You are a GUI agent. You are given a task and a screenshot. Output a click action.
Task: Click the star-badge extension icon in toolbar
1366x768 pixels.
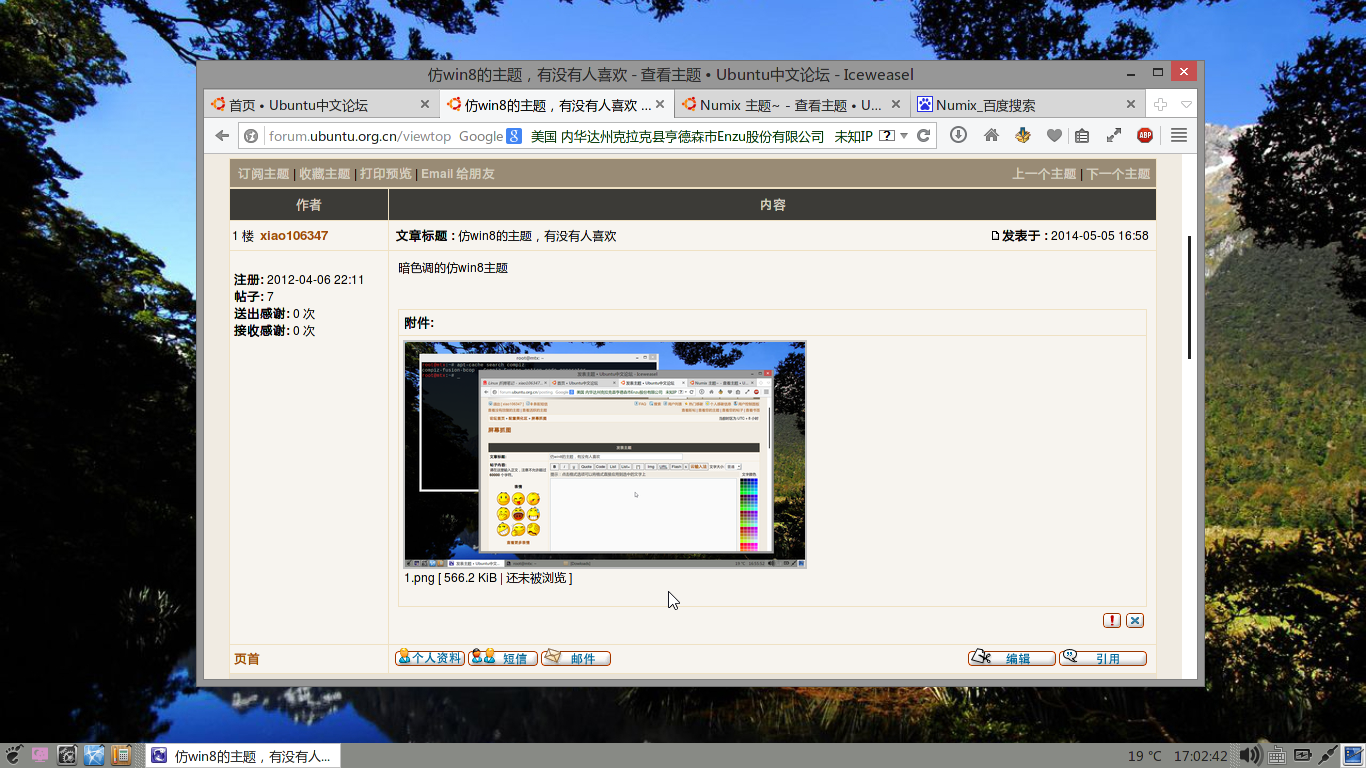click(x=1022, y=135)
